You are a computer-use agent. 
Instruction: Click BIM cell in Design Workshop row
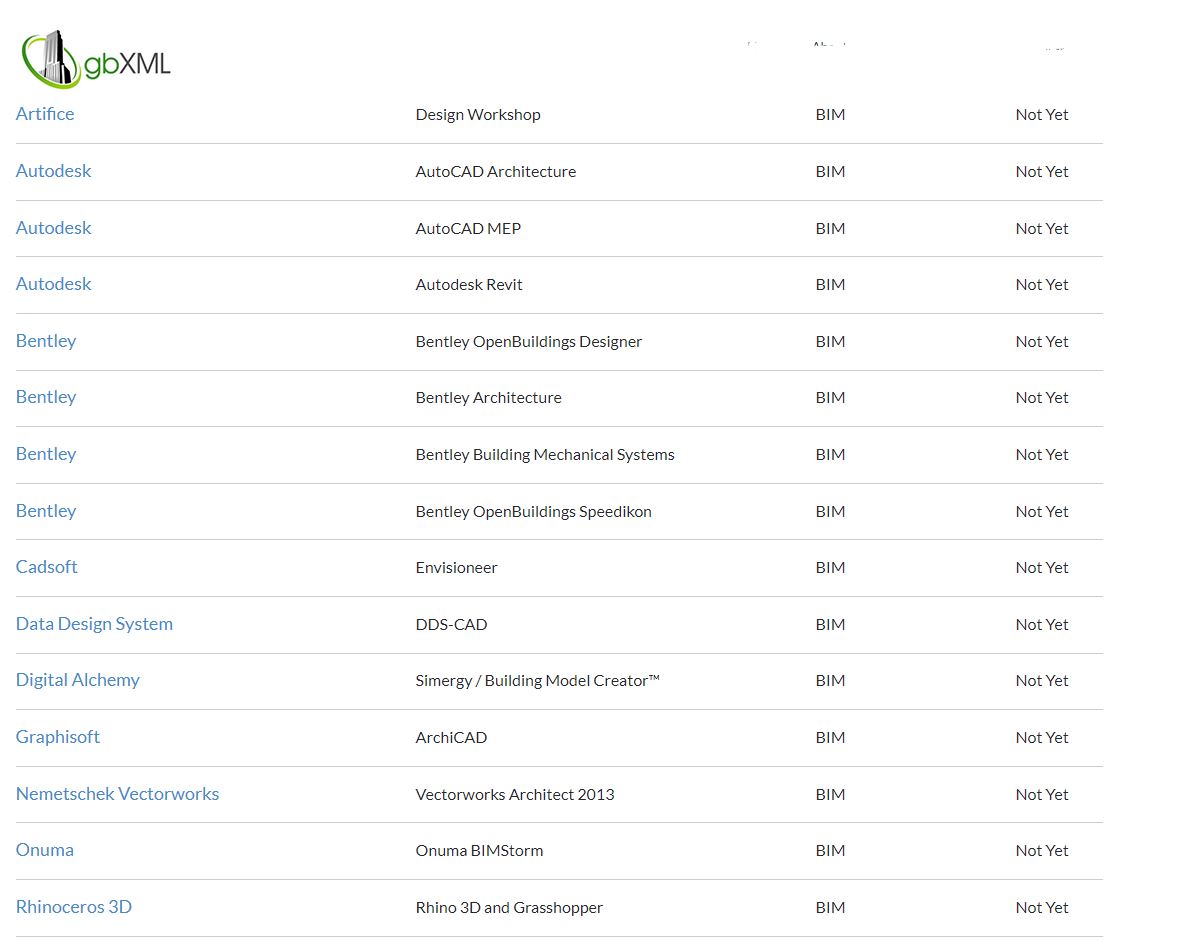[830, 115]
